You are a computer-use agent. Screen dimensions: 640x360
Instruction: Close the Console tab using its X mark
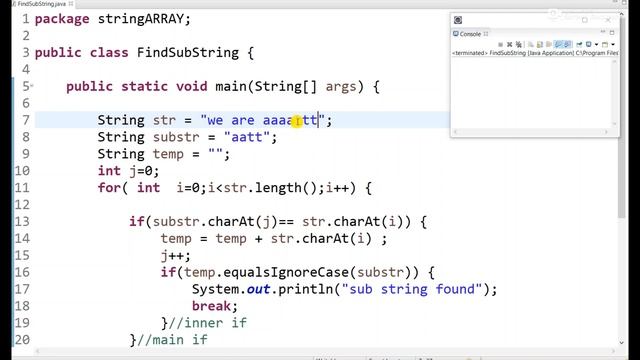(x=486, y=34)
